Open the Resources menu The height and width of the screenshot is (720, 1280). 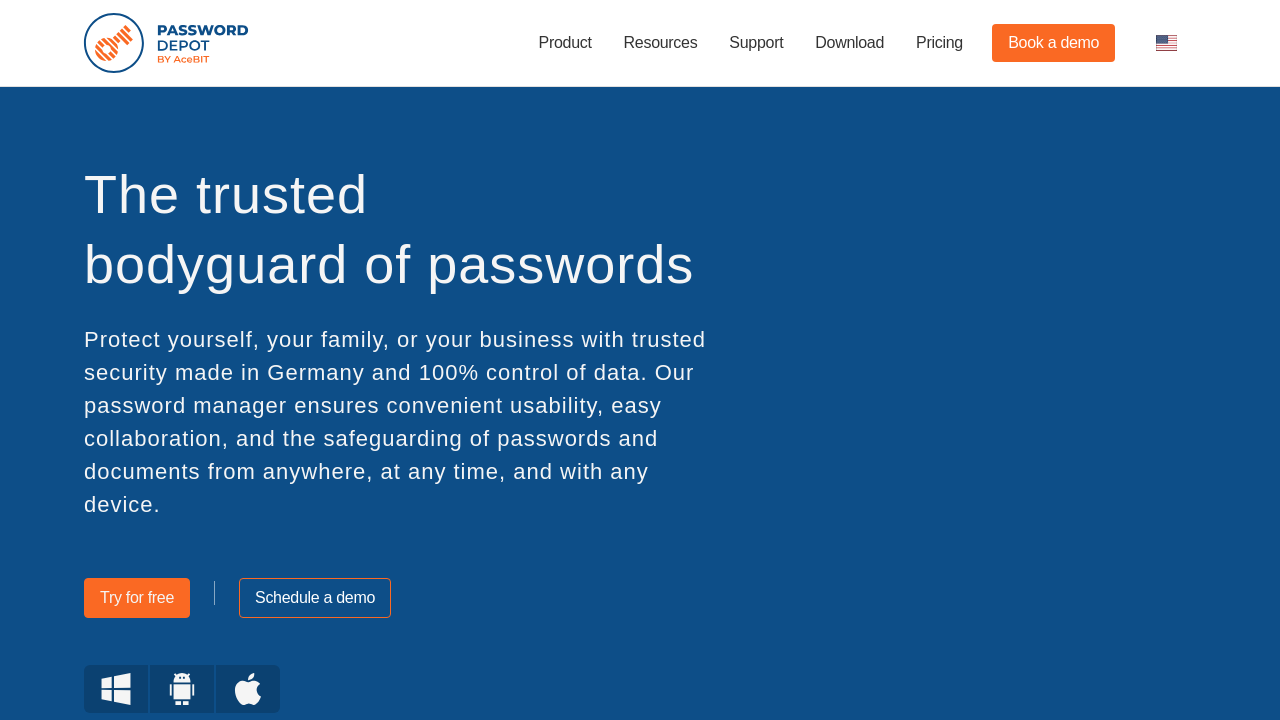(x=660, y=43)
